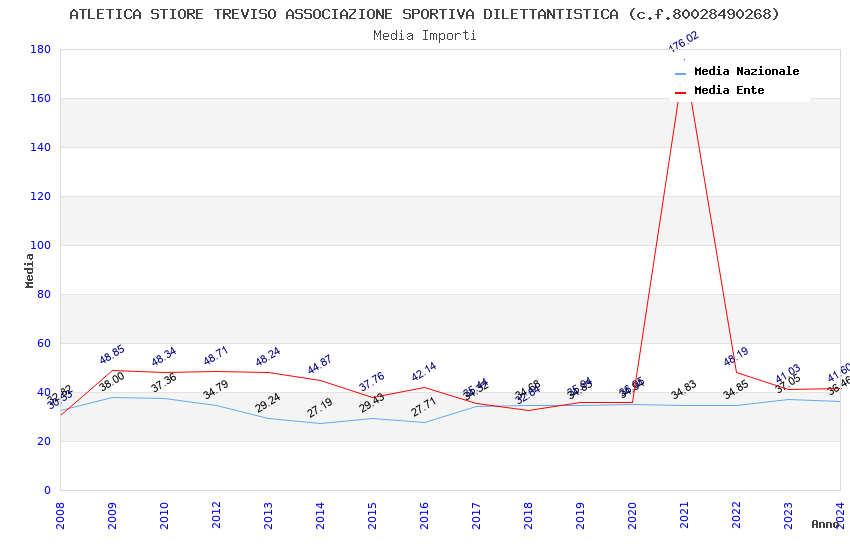Click the 2017 year label
The width and height of the screenshot is (850, 550).
pyautogui.click(x=476, y=515)
